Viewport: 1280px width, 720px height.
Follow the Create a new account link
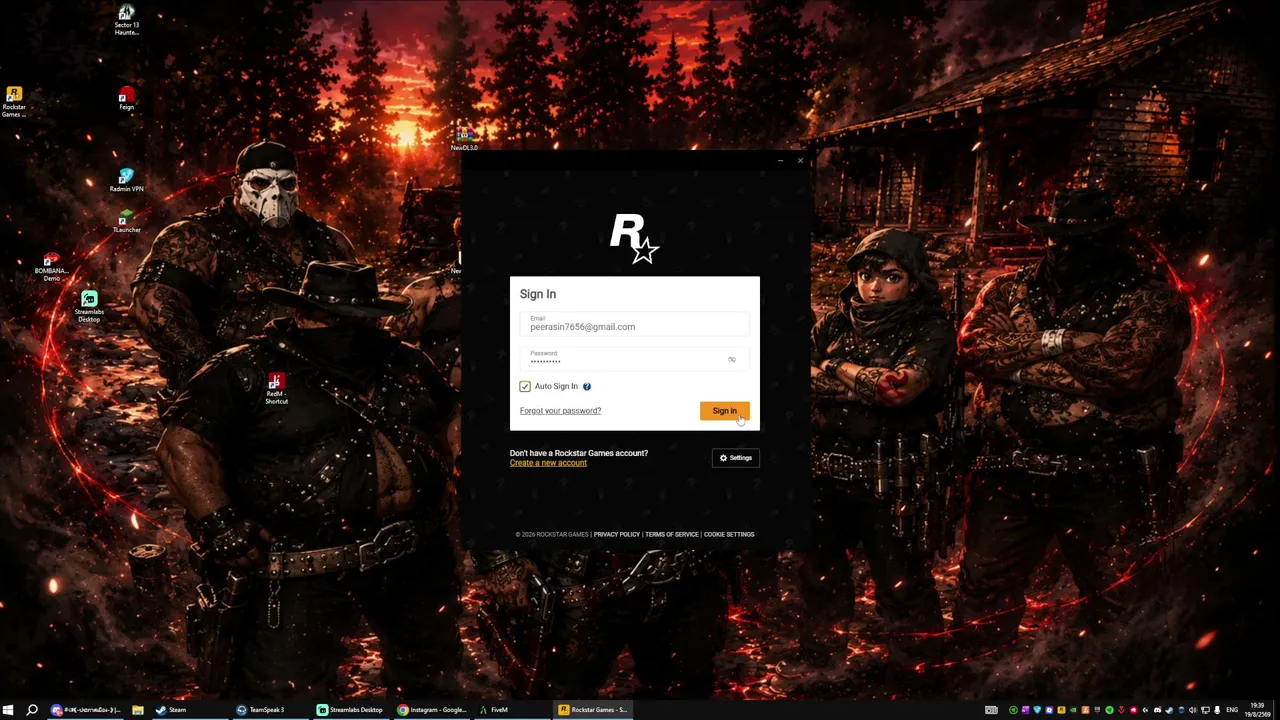pos(548,463)
